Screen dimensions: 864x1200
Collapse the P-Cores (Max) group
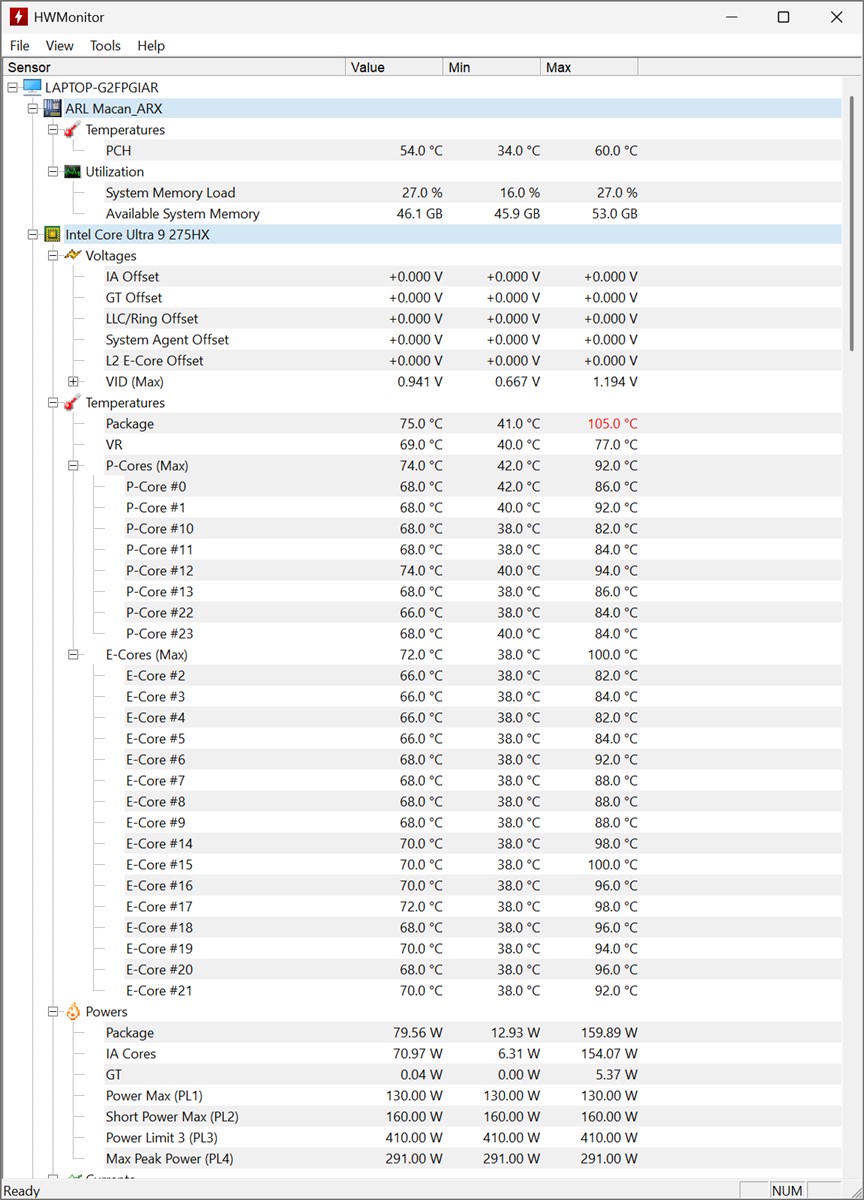73,466
